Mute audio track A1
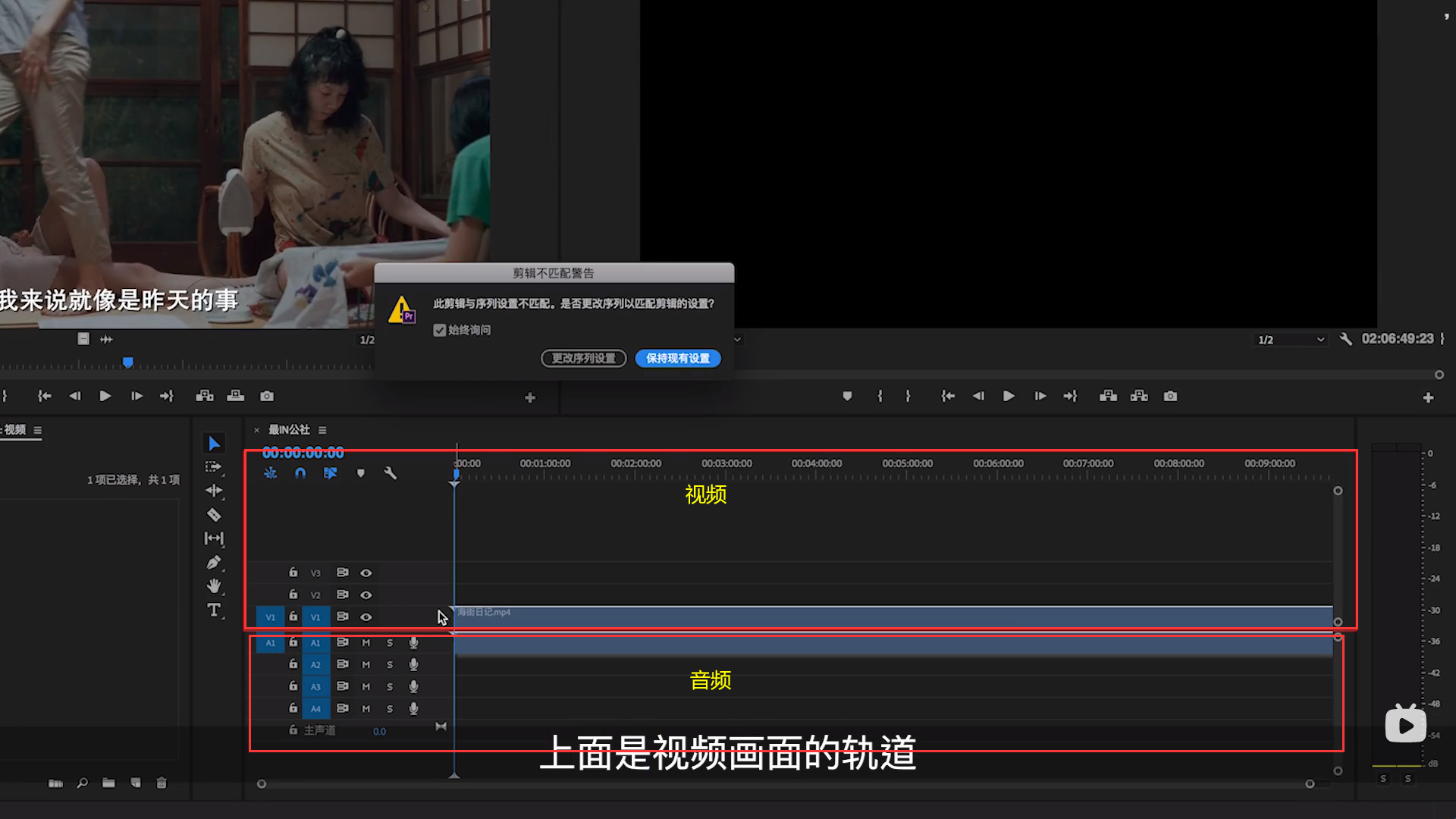 [x=366, y=643]
